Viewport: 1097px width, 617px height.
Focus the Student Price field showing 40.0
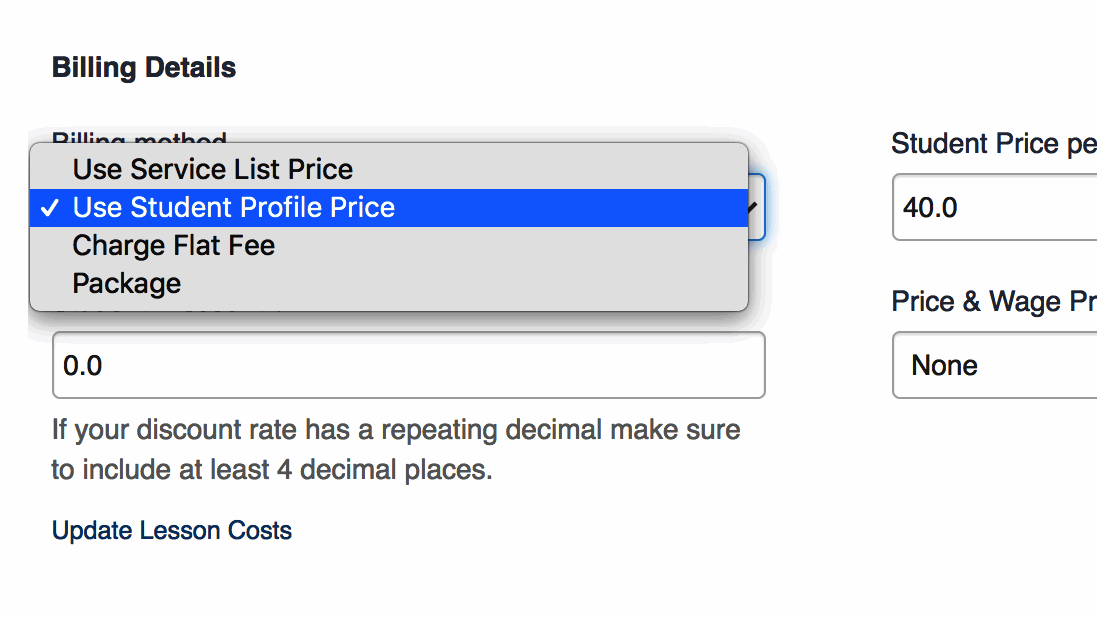coord(994,207)
